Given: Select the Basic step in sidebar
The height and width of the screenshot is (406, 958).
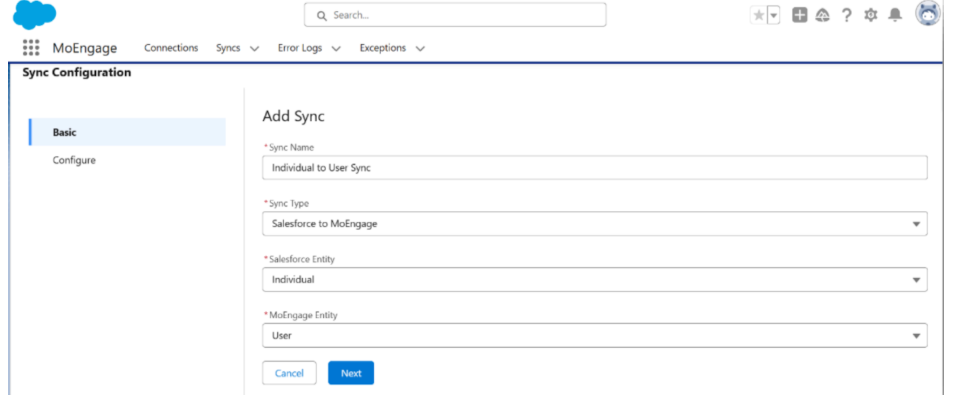Looking at the screenshot, I should [x=127, y=132].
